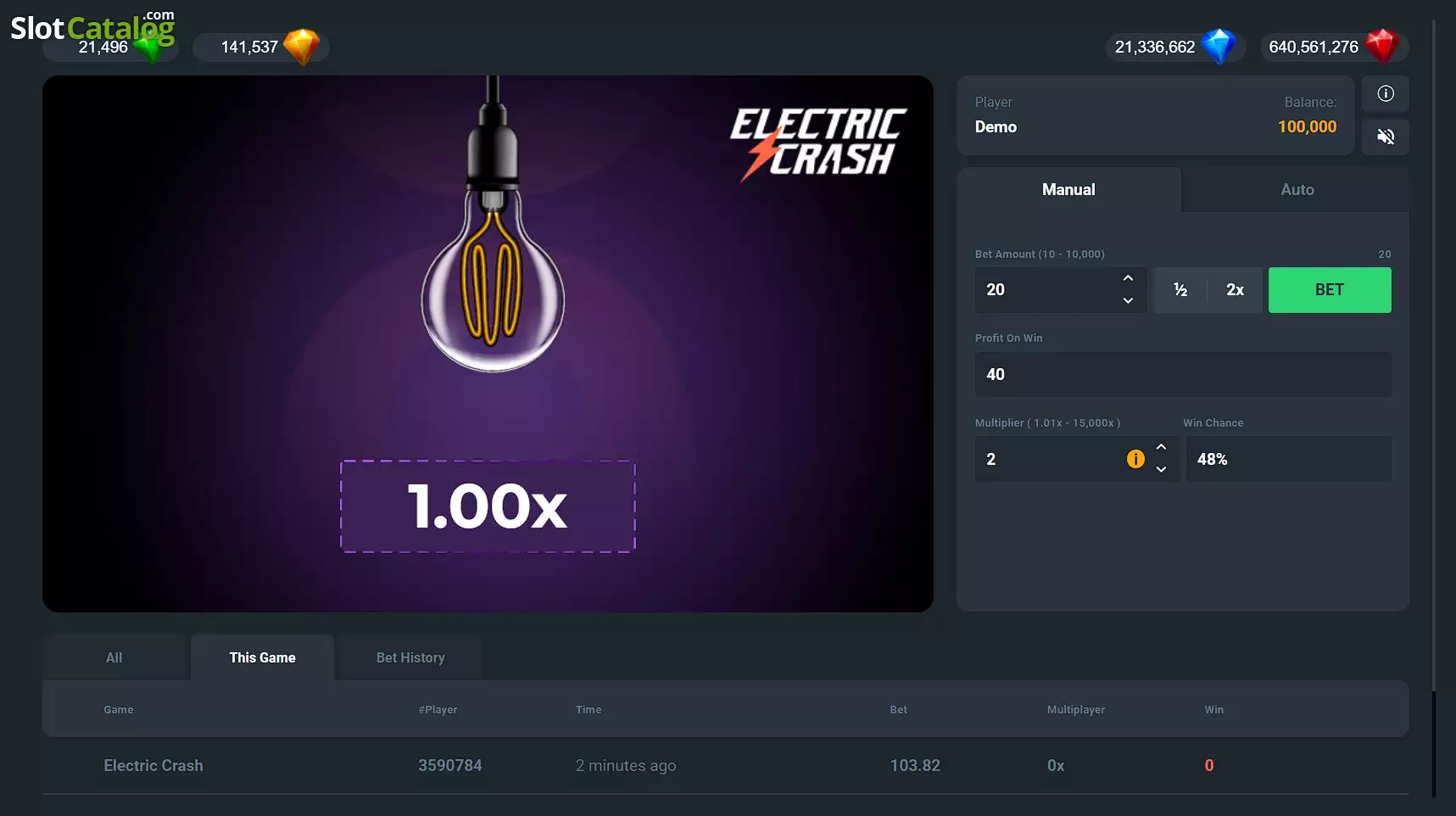Viewport: 1456px width, 816px height.
Task: Decrease bet amount with down arrow
Action: (x=1128, y=300)
